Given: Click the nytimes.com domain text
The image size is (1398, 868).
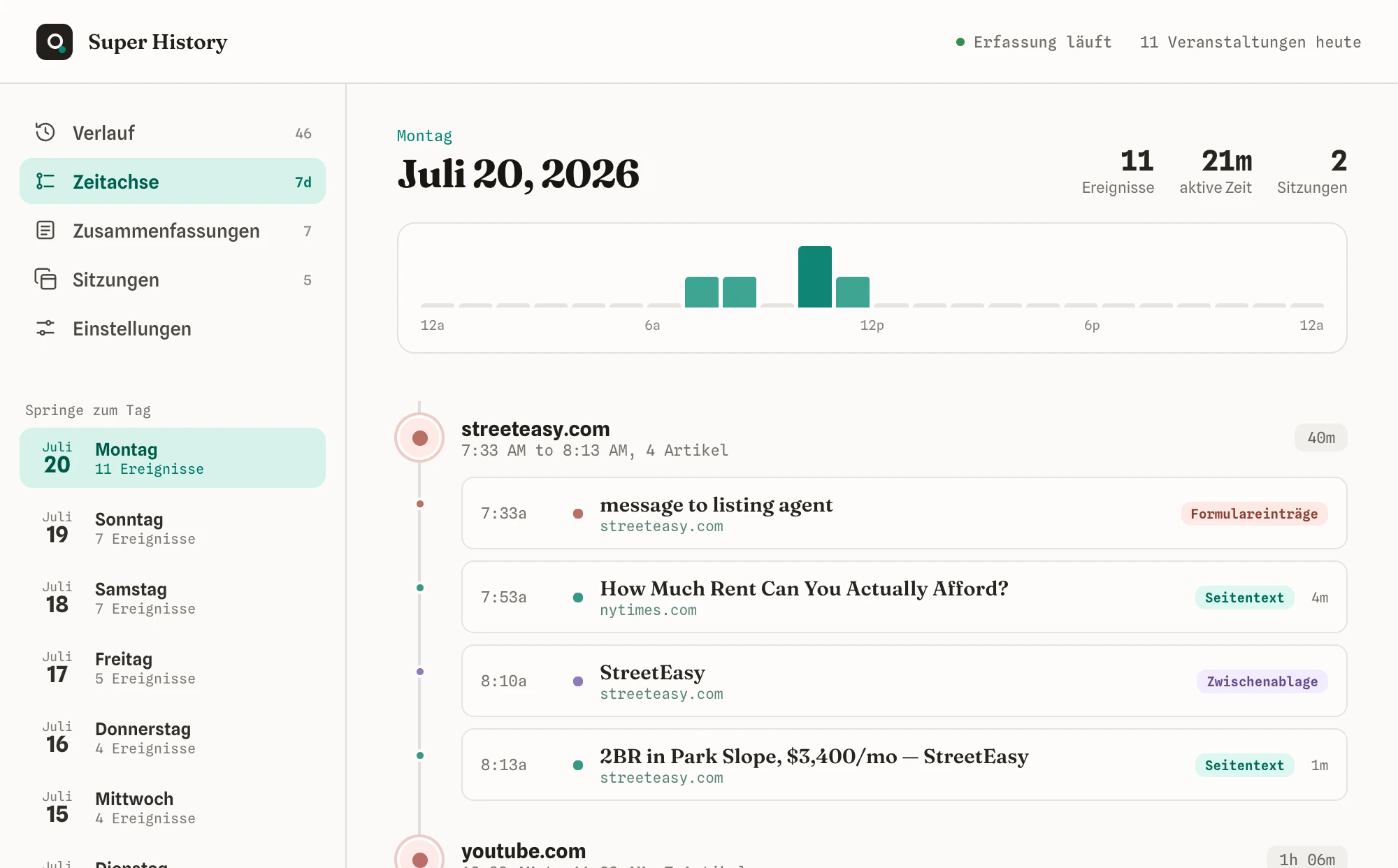Looking at the screenshot, I should pos(648,610).
